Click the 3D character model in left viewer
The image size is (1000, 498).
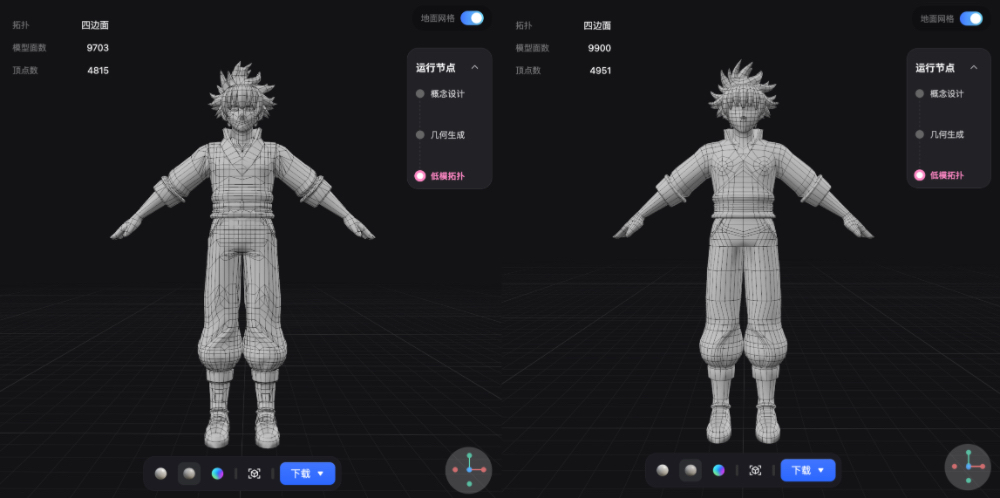(x=242, y=255)
